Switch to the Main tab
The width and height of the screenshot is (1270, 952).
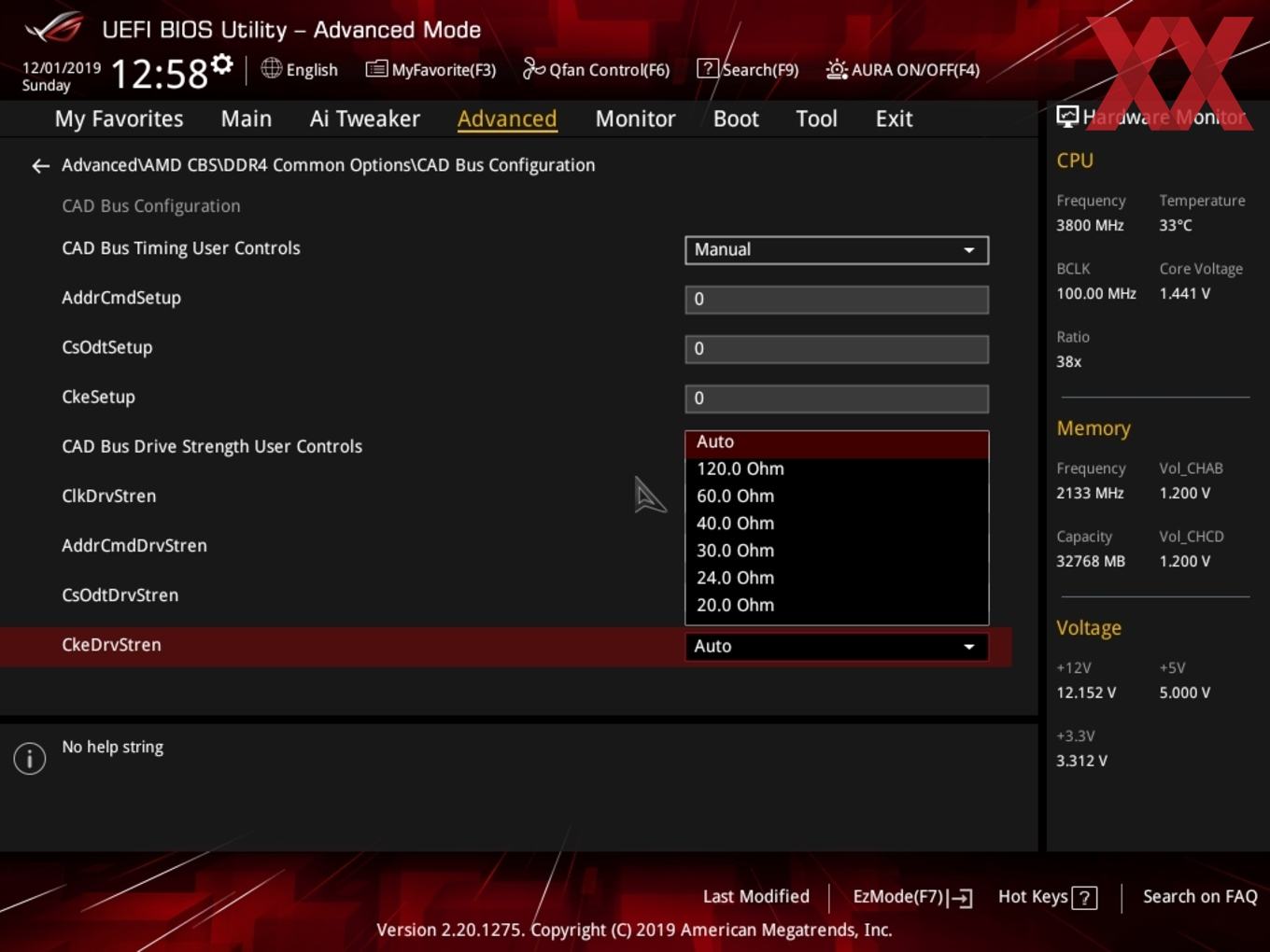(247, 119)
